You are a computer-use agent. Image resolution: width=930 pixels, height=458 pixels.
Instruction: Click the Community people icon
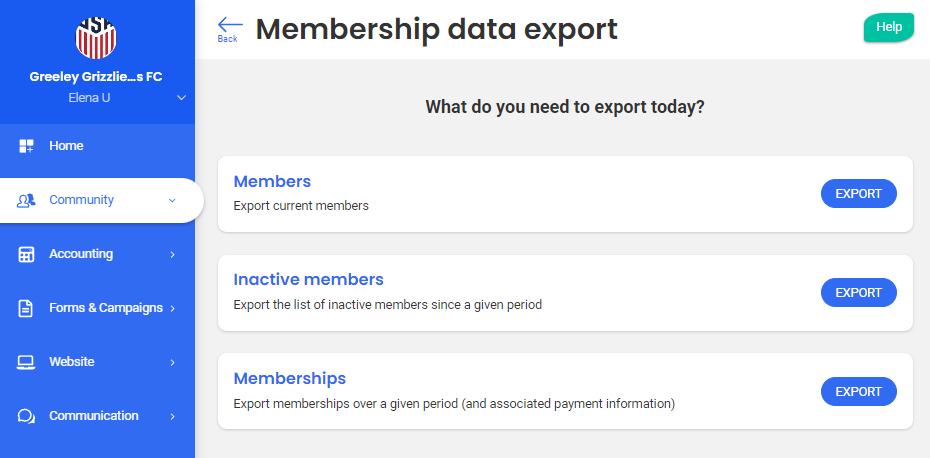coord(27,200)
